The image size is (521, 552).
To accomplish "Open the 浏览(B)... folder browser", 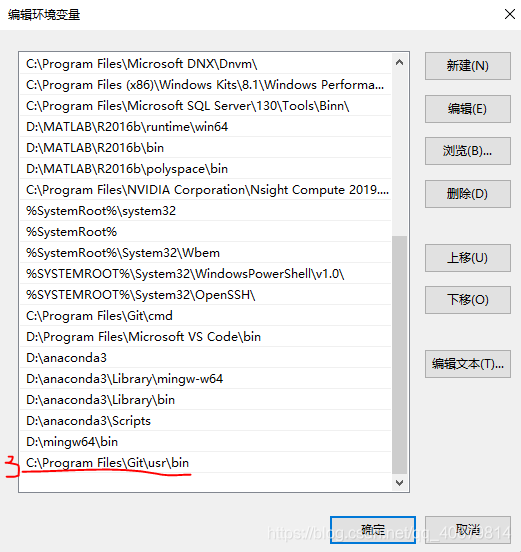I will point(467,151).
